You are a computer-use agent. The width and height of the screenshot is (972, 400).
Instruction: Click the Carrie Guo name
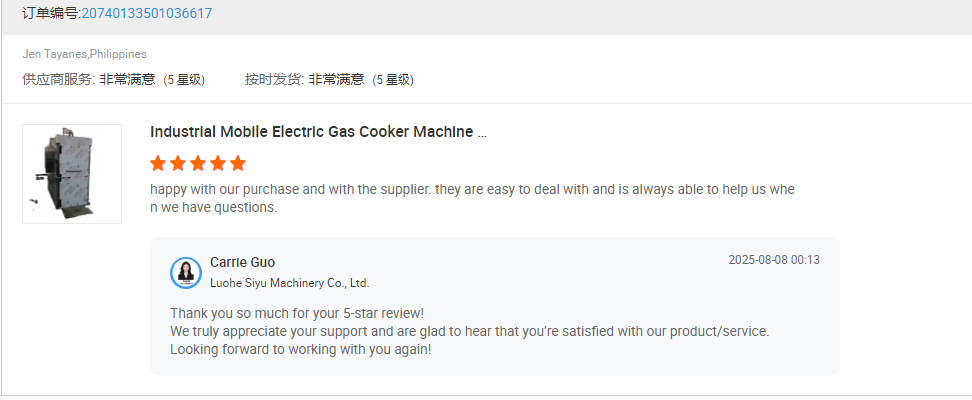[x=242, y=262]
